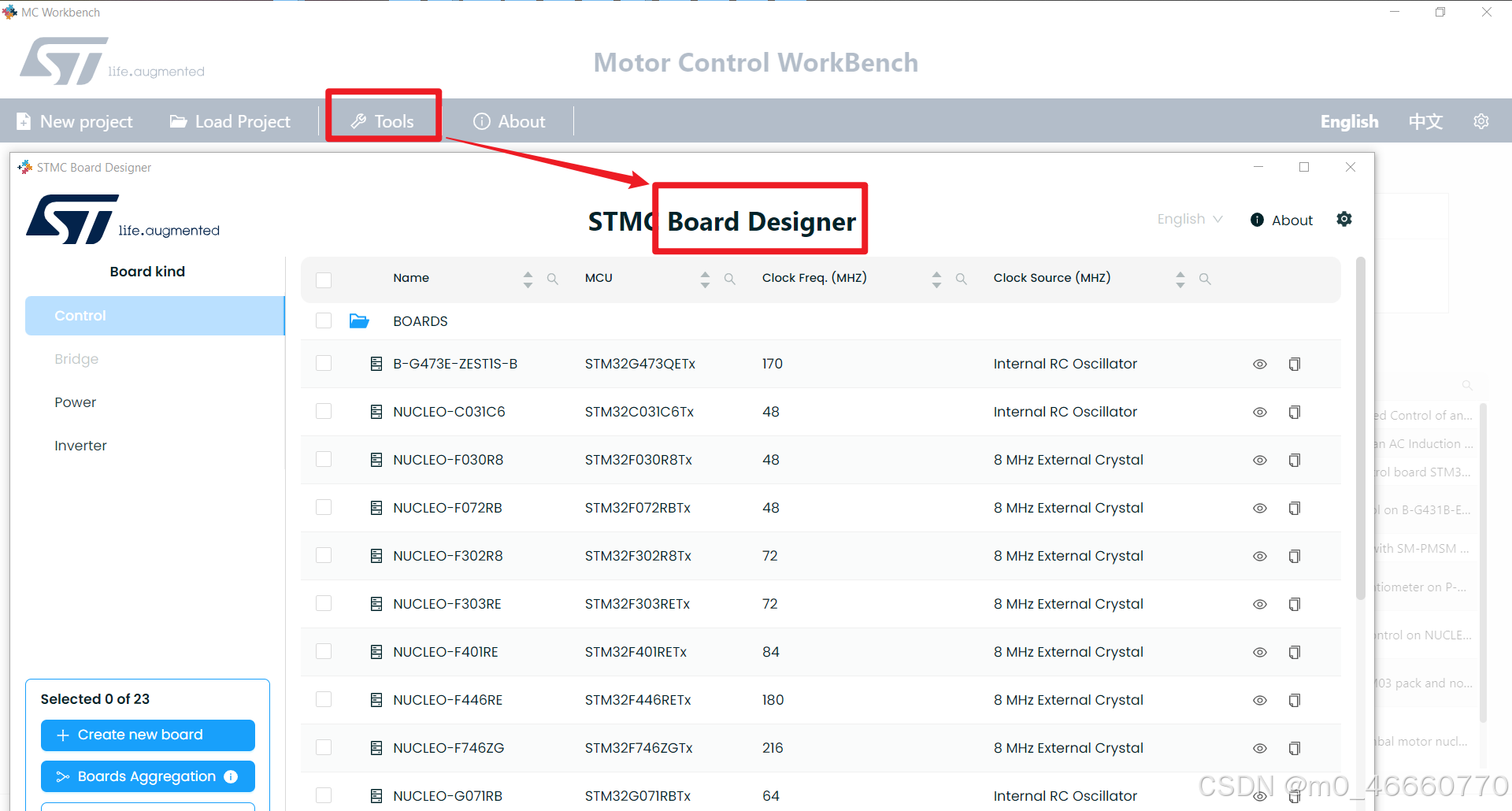Open About in MC Workbench toolbar

pyautogui.click(x=509, y=121)
